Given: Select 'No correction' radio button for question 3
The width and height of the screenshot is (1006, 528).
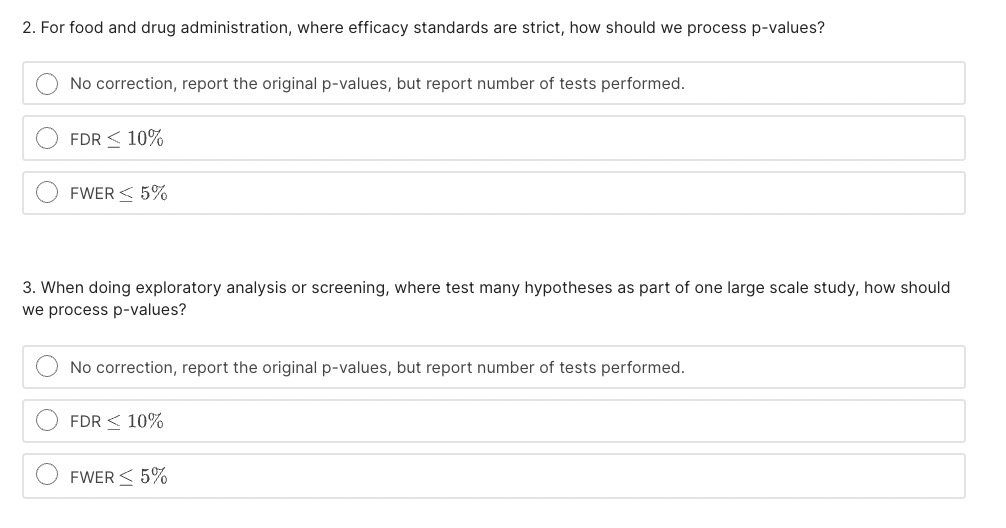Looking at the screenshot, I should point(47,367).
